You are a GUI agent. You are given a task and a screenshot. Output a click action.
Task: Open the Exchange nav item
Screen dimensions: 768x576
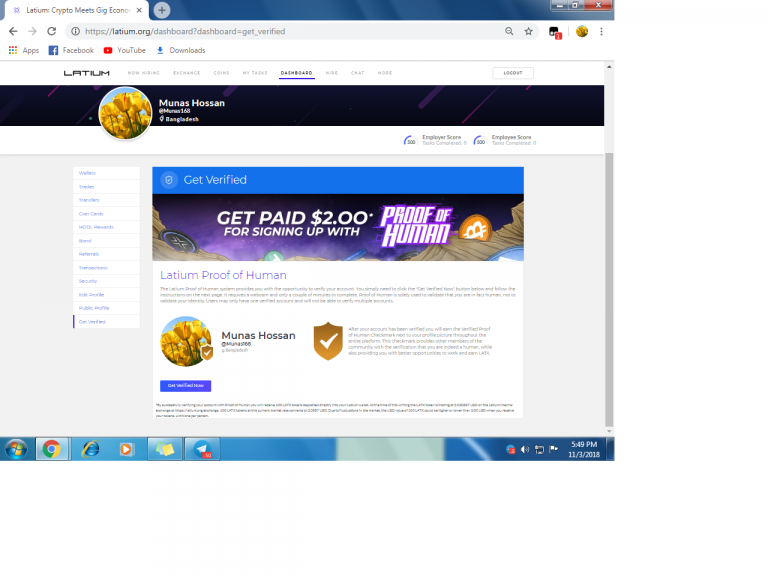(x=186, y=73)
